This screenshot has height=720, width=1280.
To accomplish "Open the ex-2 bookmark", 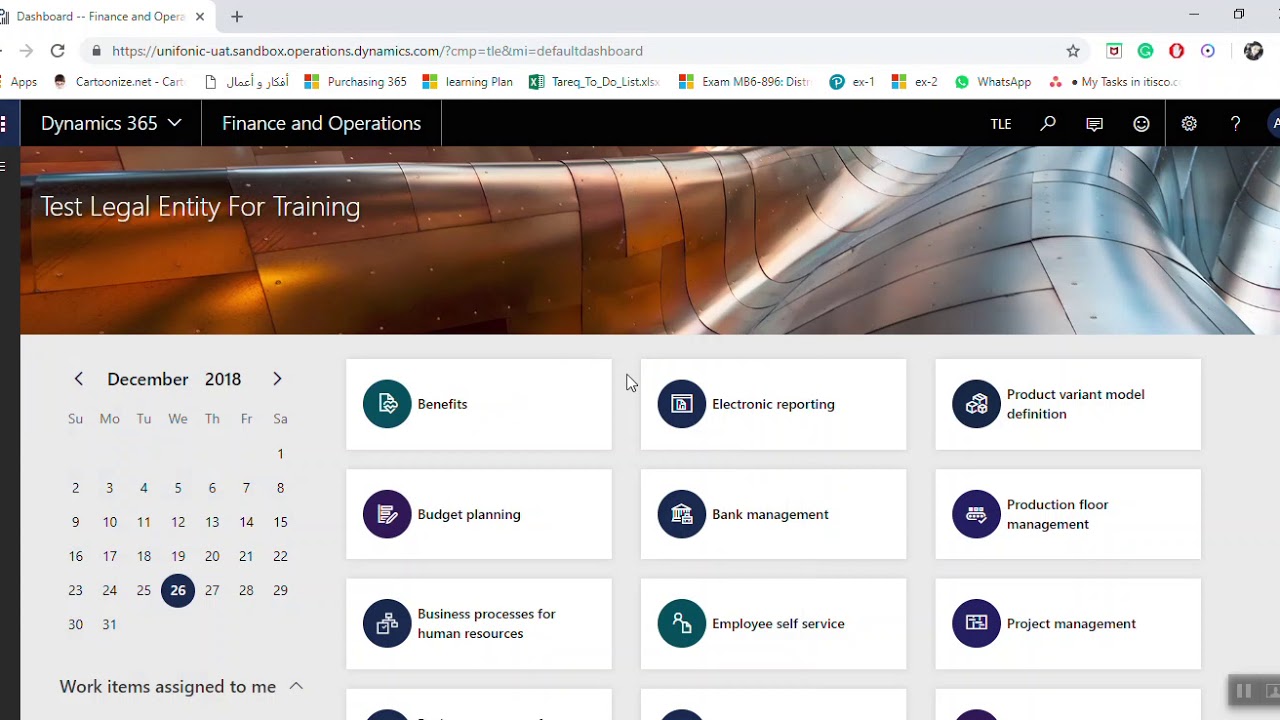I will (x=915, y=82).
